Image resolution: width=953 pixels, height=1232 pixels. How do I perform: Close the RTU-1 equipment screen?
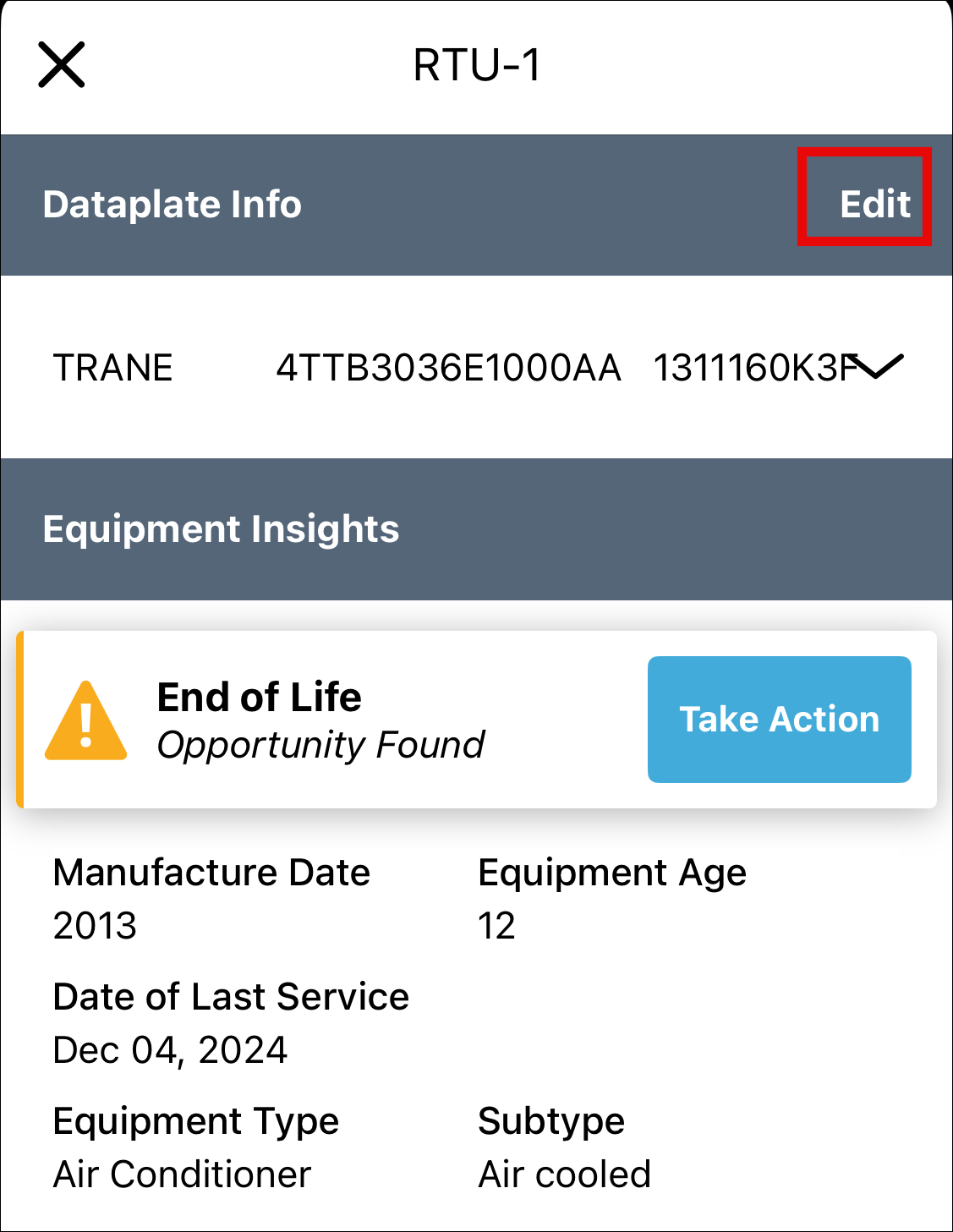62,64
